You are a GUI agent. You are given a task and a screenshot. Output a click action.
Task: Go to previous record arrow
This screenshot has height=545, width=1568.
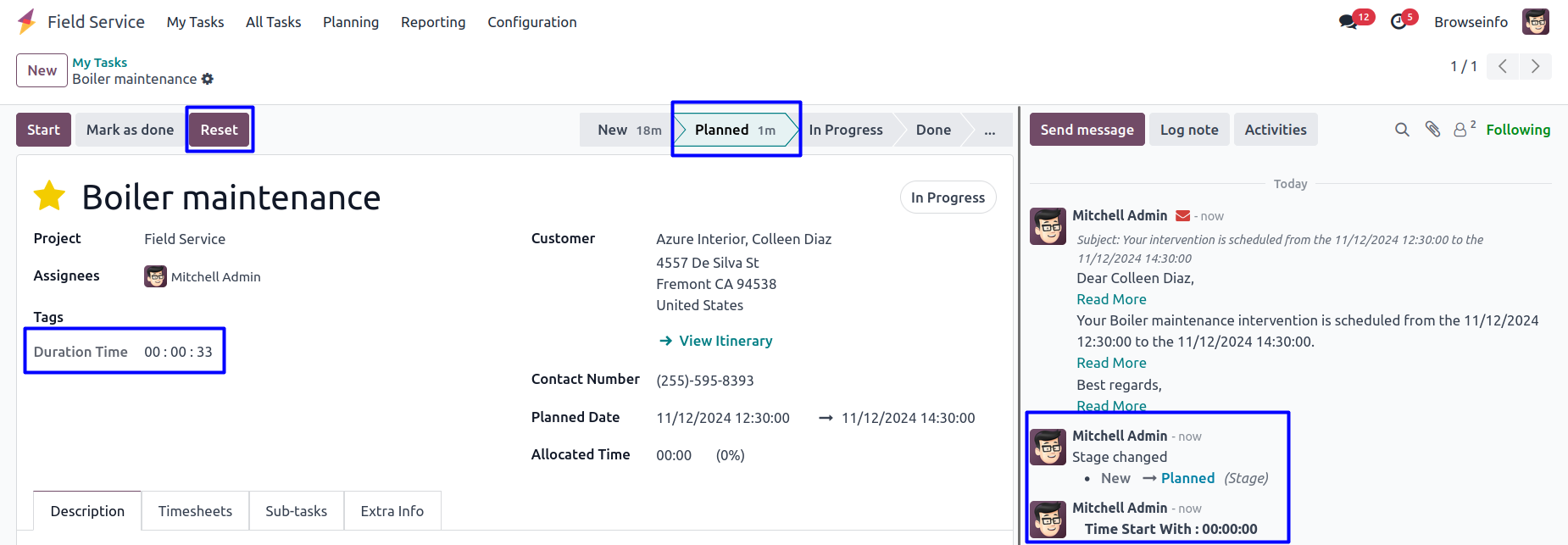point(1502,66)
